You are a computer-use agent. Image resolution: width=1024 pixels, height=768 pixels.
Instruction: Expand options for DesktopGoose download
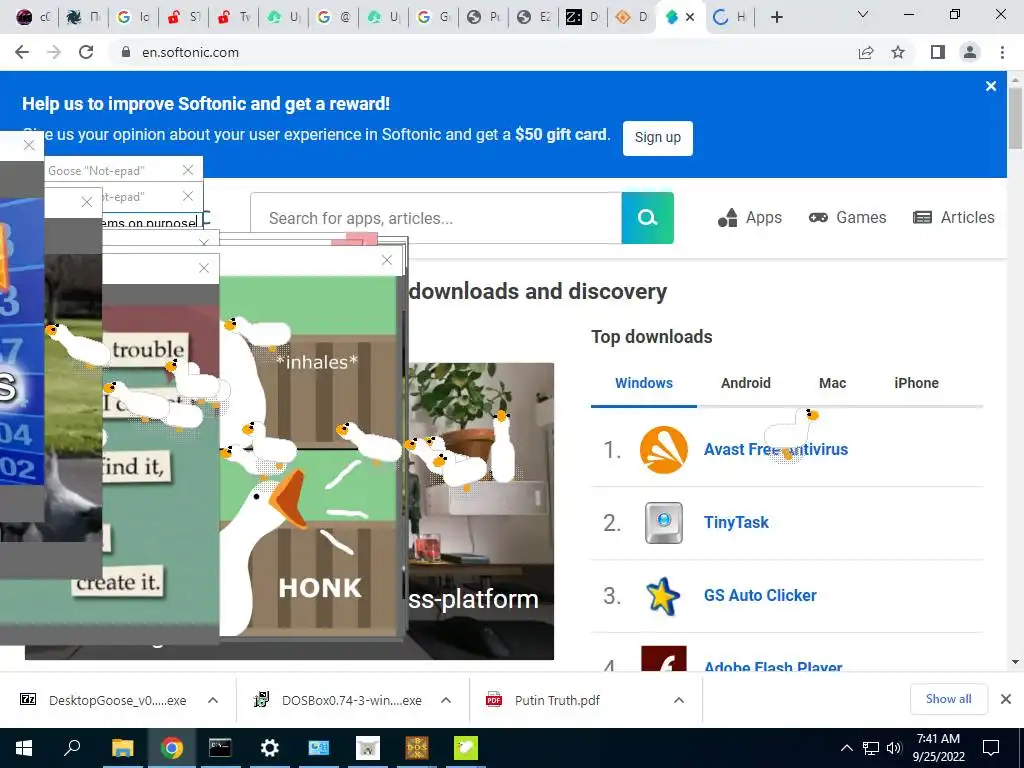pyautogui.click(x=213, y=700)
